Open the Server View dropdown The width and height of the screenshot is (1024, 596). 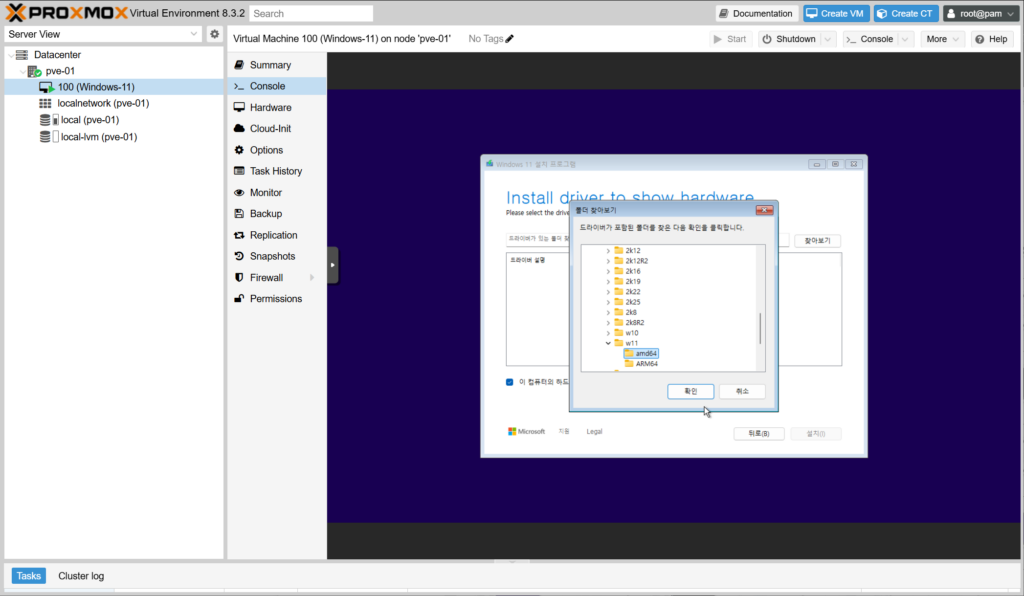(x=194, y=34)
